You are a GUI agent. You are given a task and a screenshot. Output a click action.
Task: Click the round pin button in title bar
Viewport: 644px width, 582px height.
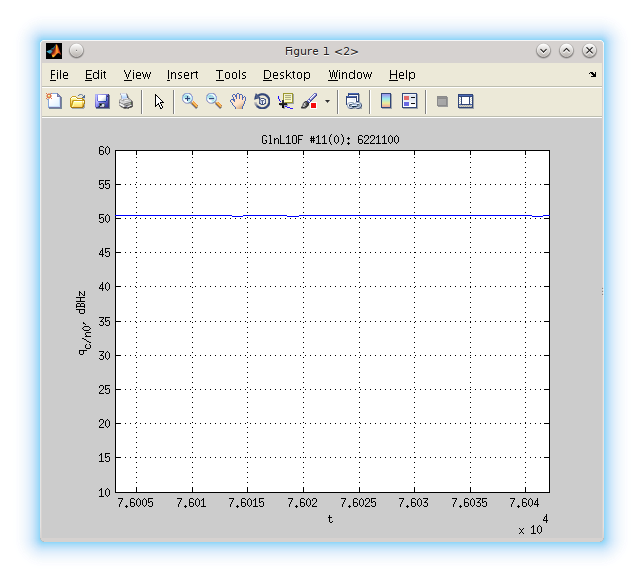click(76, 51)
